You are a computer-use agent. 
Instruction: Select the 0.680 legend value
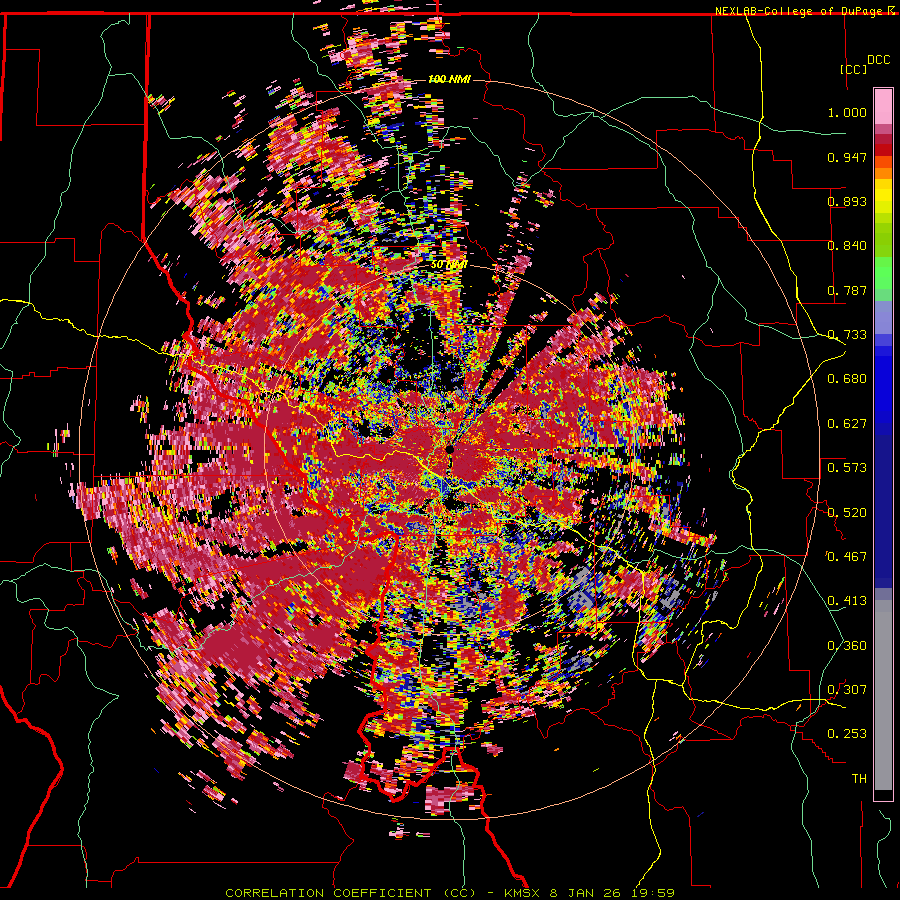point(847,379)
